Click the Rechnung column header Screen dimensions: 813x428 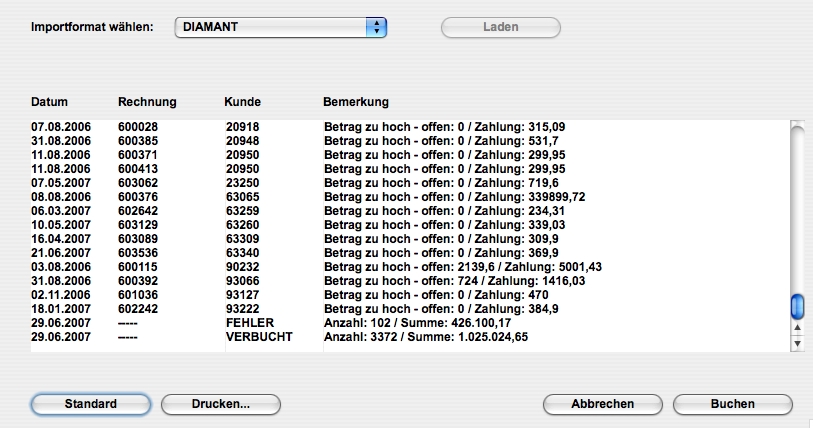pos(147,102)
